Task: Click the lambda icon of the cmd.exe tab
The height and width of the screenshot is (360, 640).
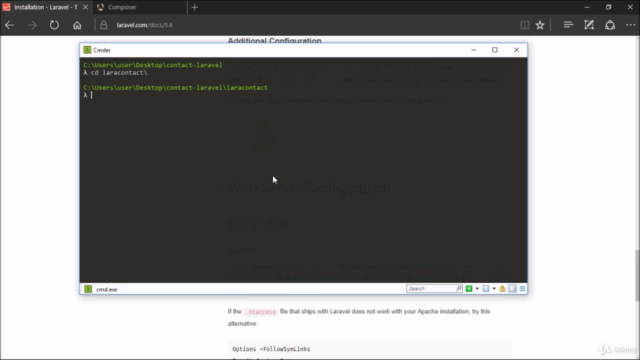Action: (x=88, y=289)
